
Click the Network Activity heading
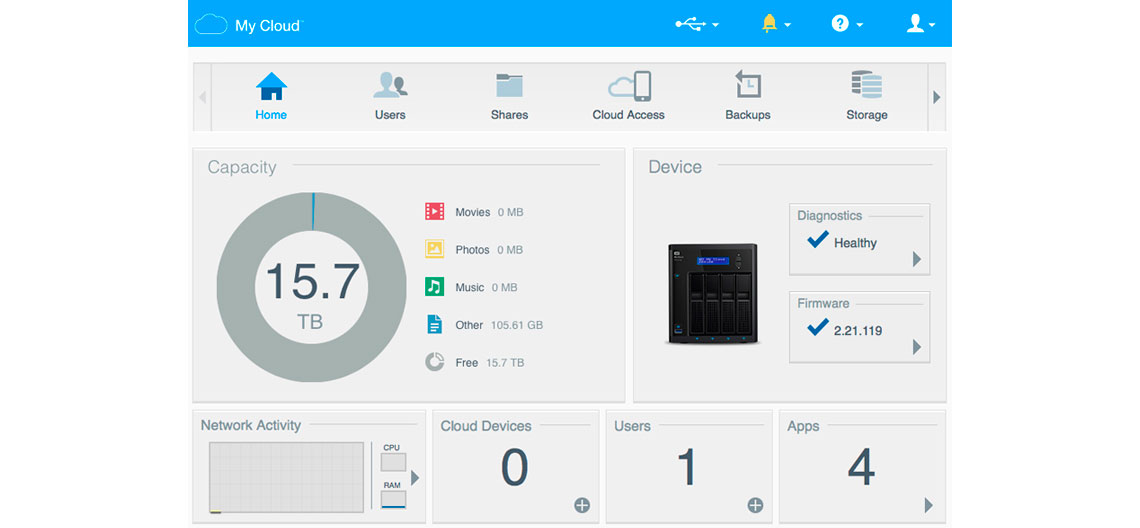(x=251, y=425)
